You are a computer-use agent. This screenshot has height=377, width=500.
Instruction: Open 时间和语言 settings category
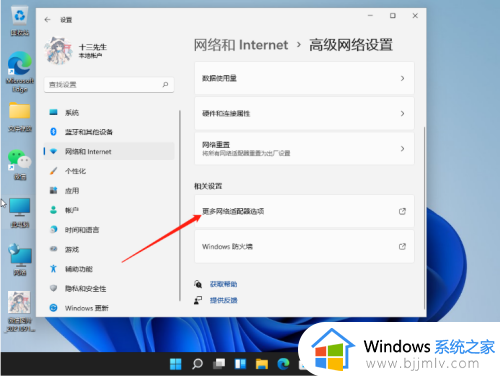click(109, 229)
